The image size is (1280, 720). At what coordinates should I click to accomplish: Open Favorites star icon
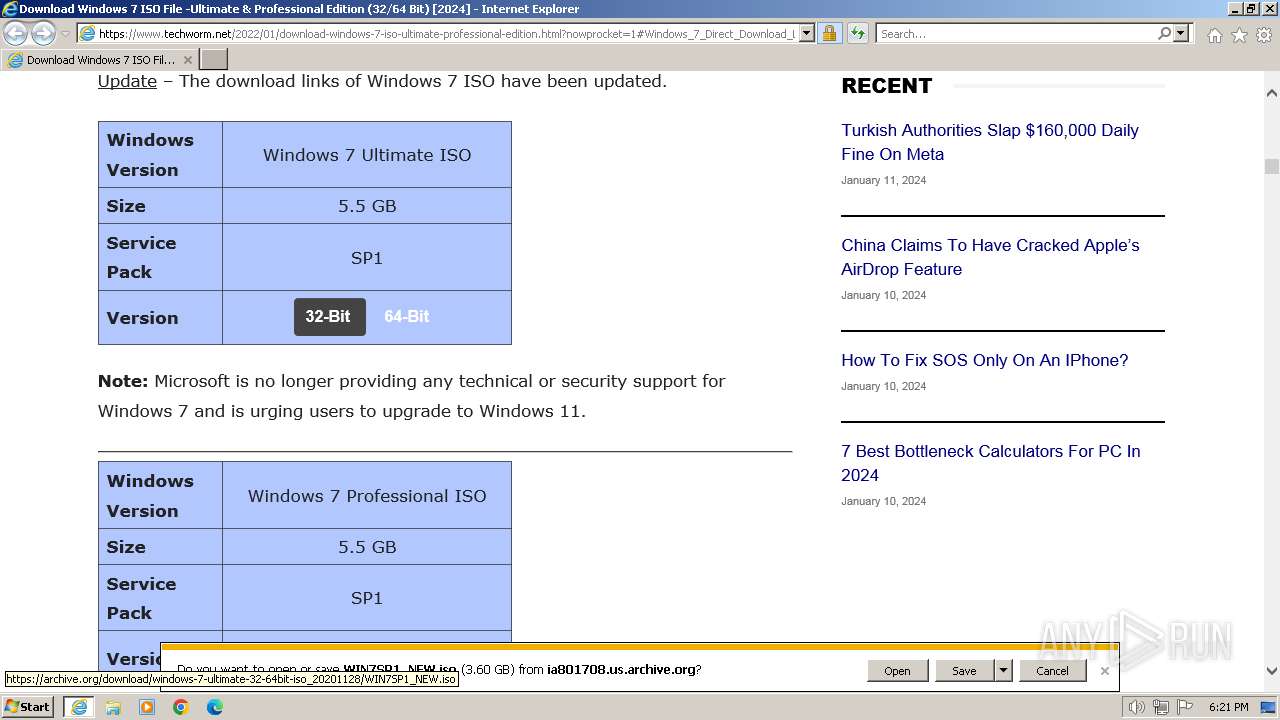pyautogui.click(x=1239, y=35)
